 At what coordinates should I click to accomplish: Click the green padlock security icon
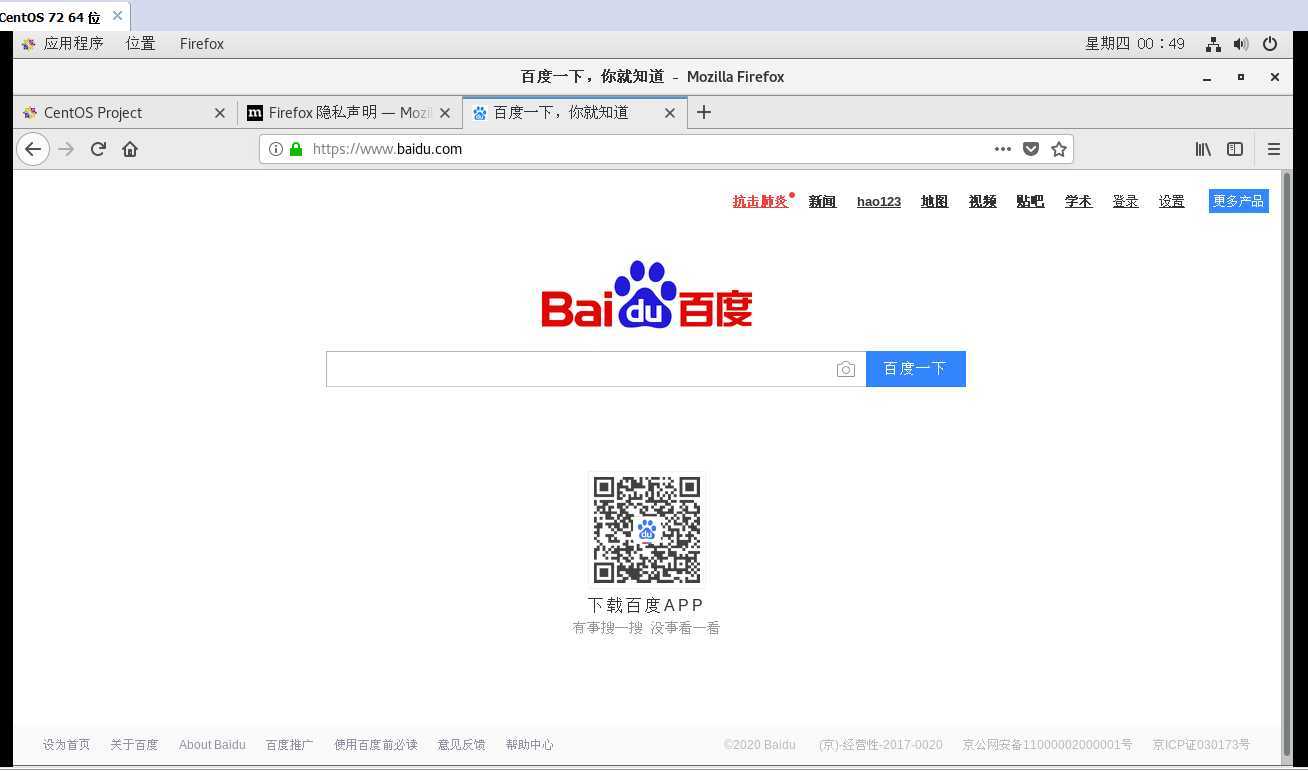[296, 149]
